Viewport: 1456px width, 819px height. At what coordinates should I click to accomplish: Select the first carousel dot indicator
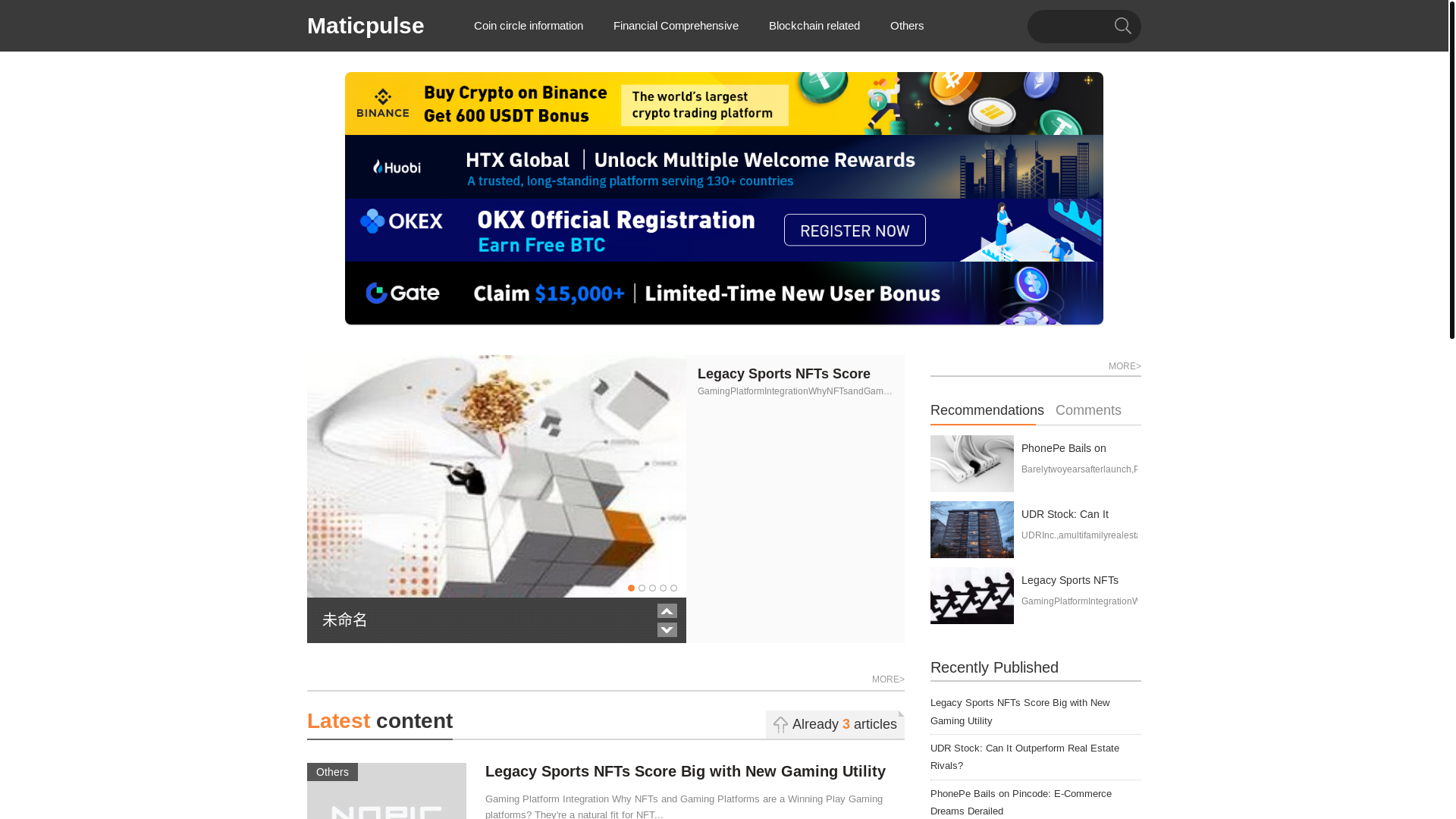[x=631, y=588]
